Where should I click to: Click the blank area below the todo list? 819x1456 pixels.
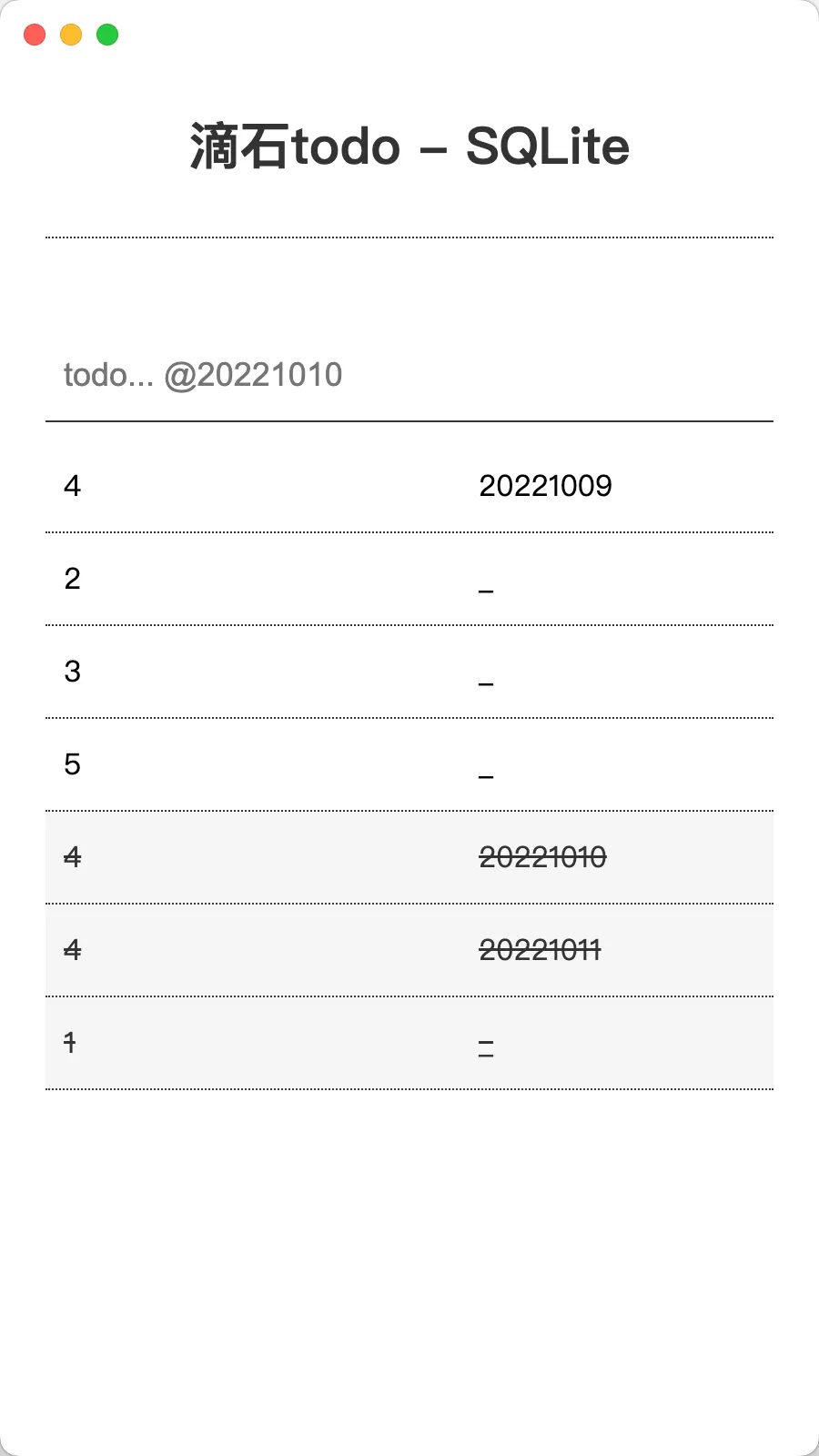tap(409, 1274)
